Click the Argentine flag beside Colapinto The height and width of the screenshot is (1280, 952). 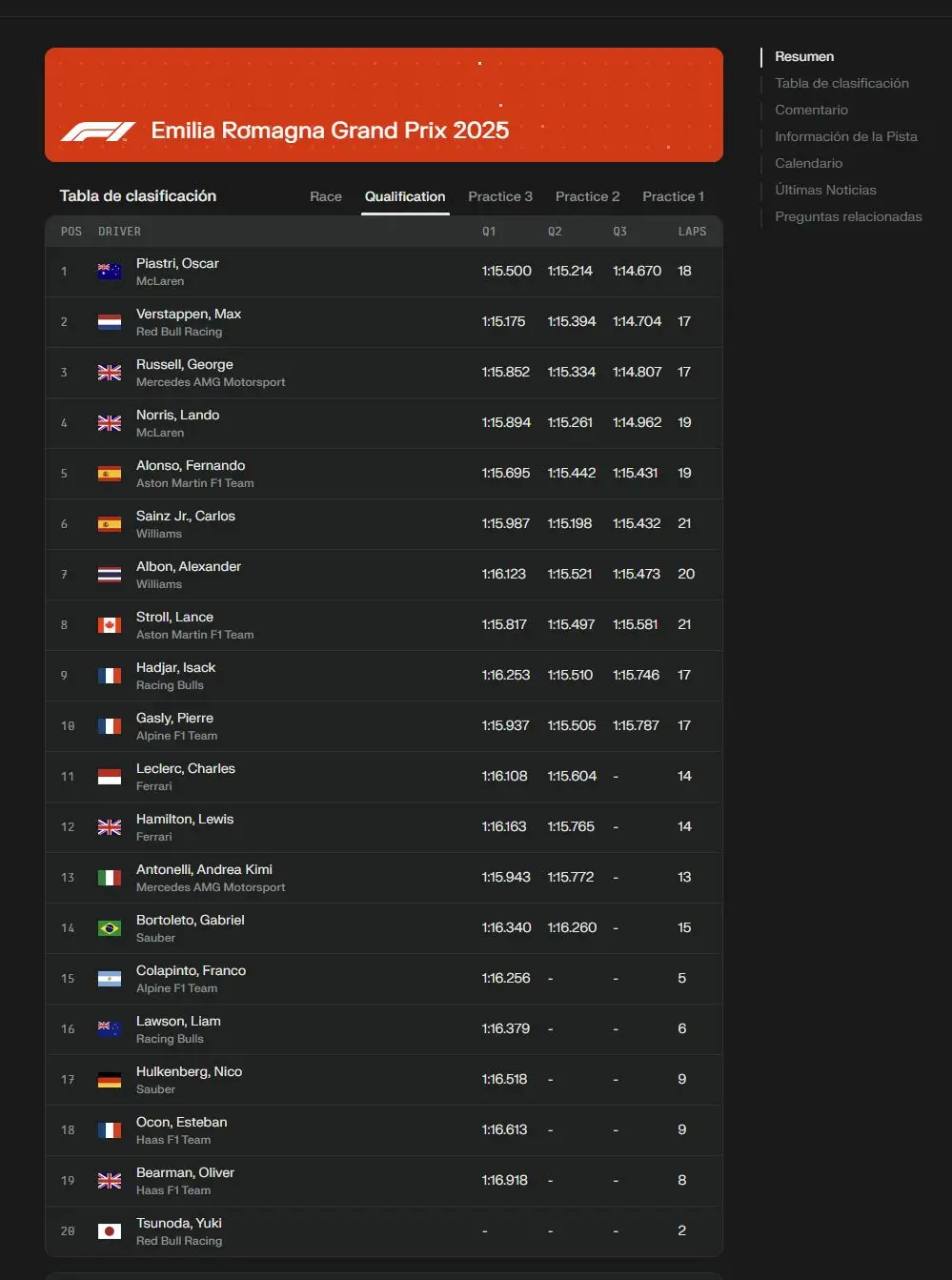point(110,979)
